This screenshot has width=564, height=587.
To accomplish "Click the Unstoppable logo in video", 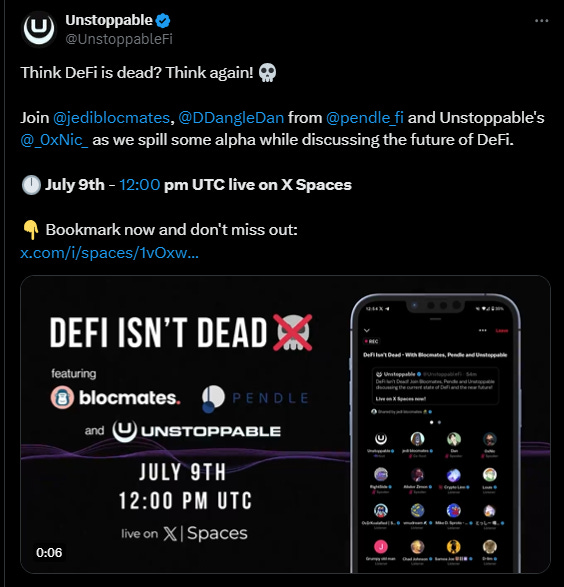I will (x=196, y=431).
